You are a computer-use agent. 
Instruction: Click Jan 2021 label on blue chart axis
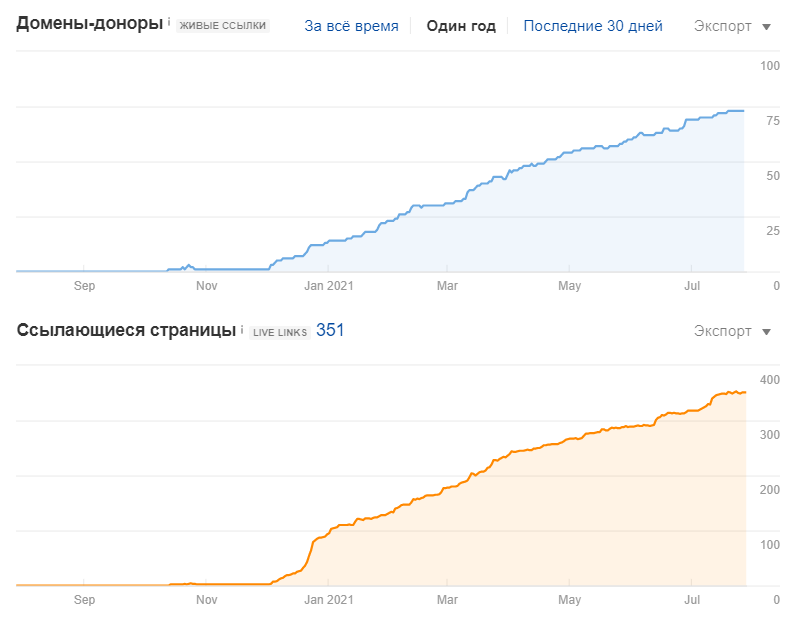[x=329, y=286]
